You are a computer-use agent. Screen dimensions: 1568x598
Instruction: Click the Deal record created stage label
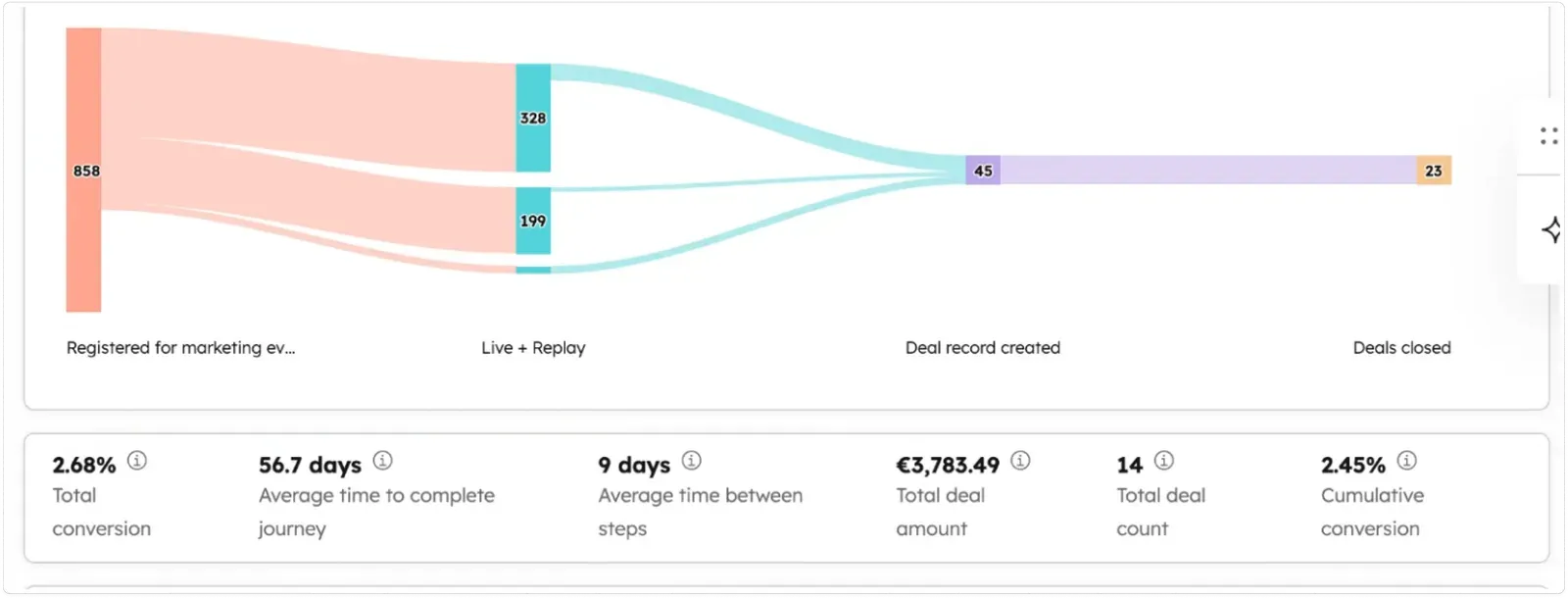(982, 347)
